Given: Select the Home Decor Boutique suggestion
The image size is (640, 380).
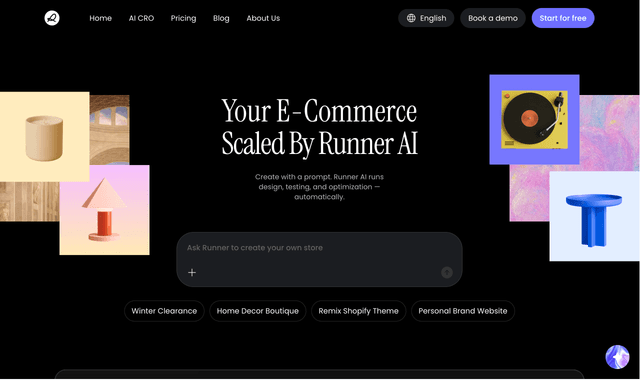Looking at the screenshot, I should 258,311.
